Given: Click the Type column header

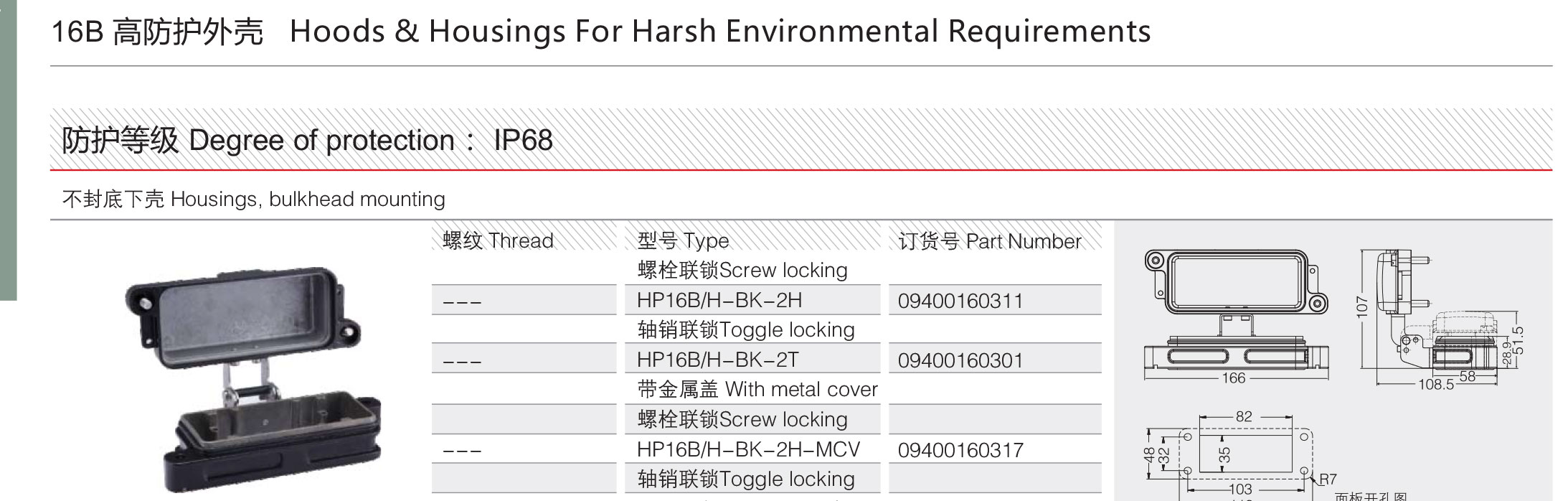Looking at the screenshot, I should (683, 240).
